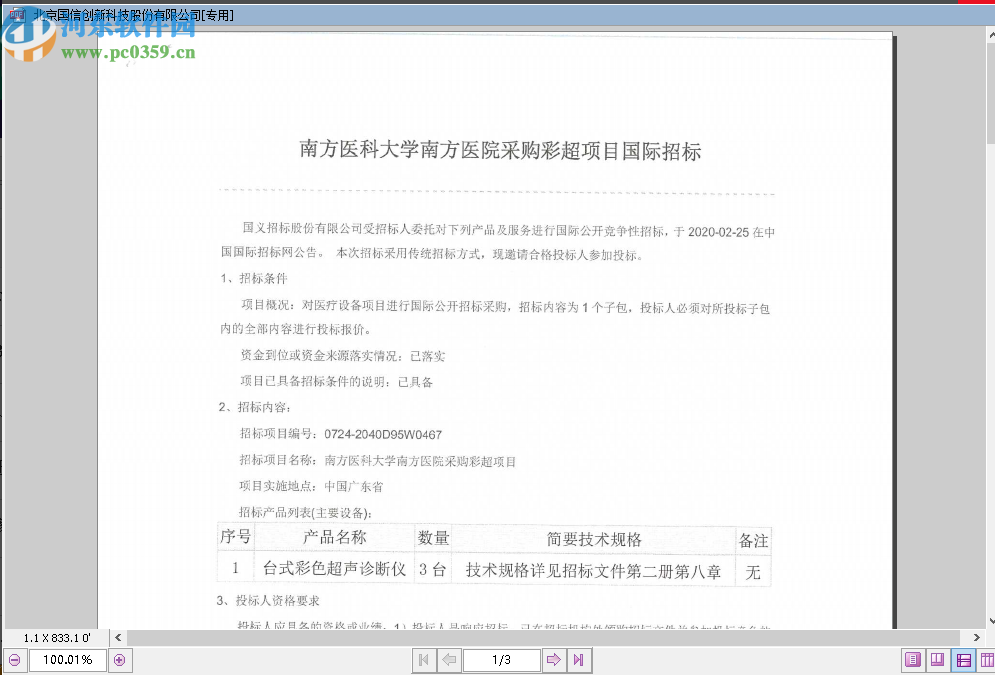This screenshot has height=675, width=995.
Task: Click table header 序号
Action: pyautogui.click(x=235, y=537)
